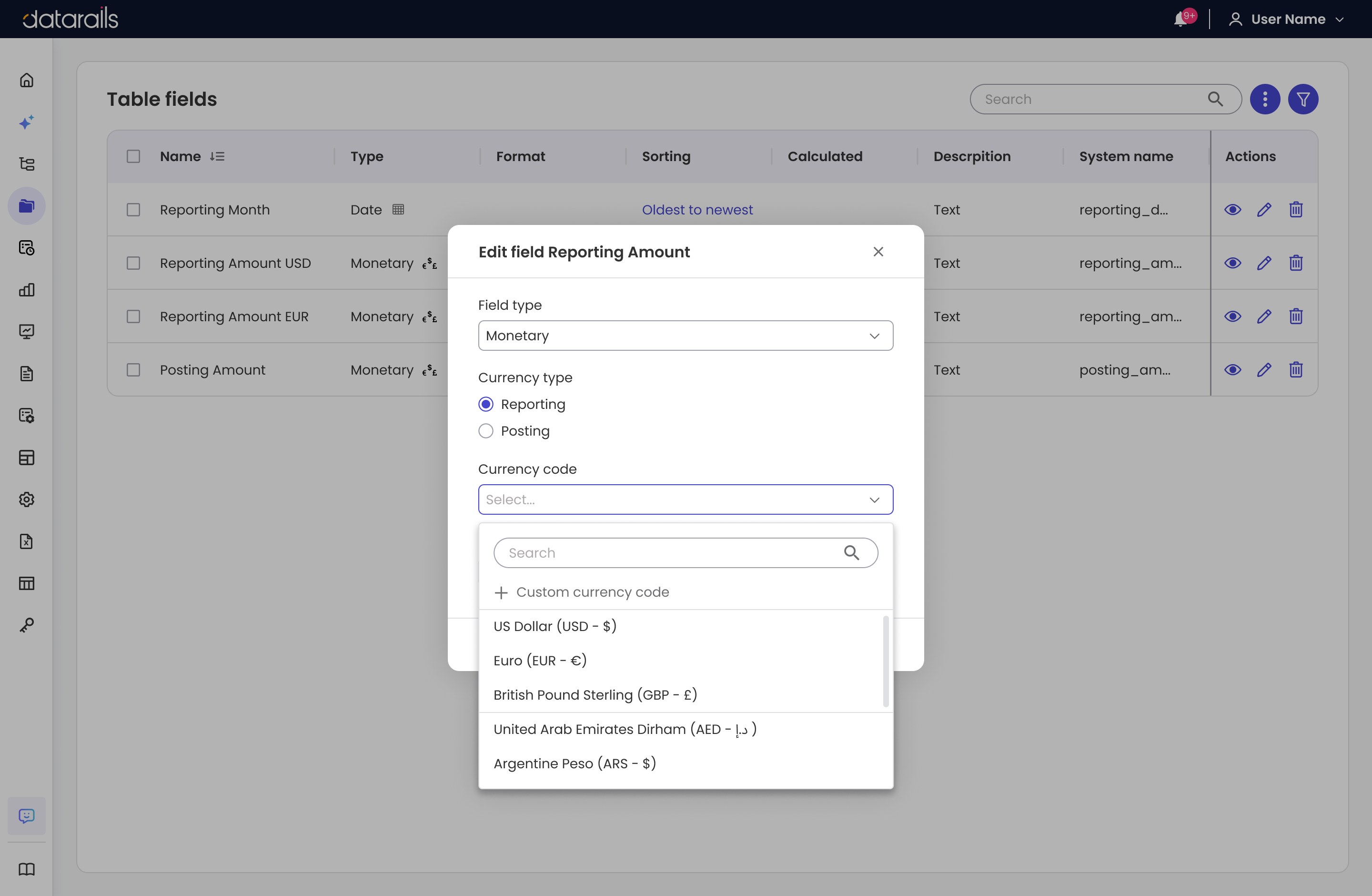Click the Format column header

(521, 156)
